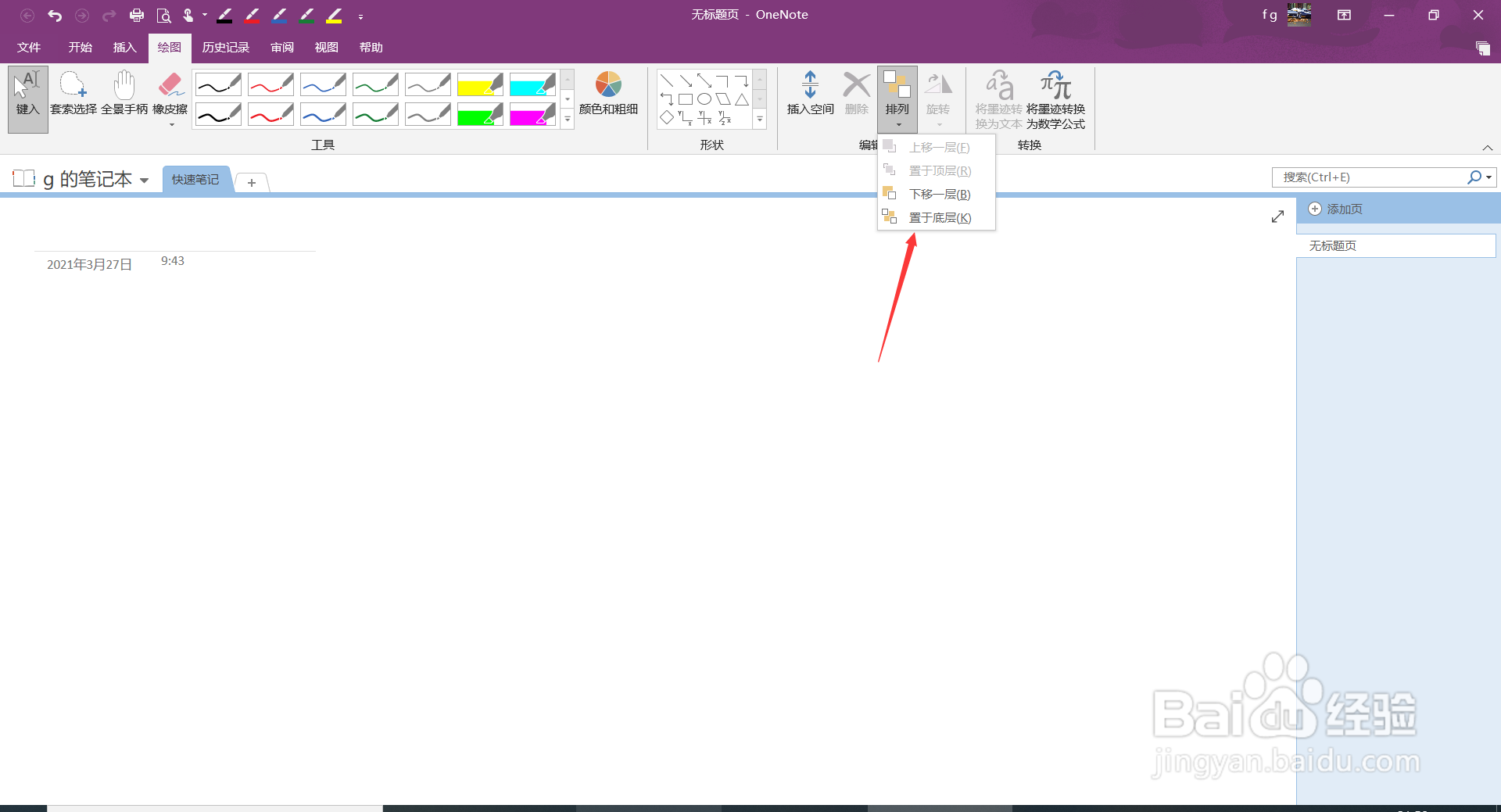
Task: Click the search magnifier icon
Action: 1474,177
